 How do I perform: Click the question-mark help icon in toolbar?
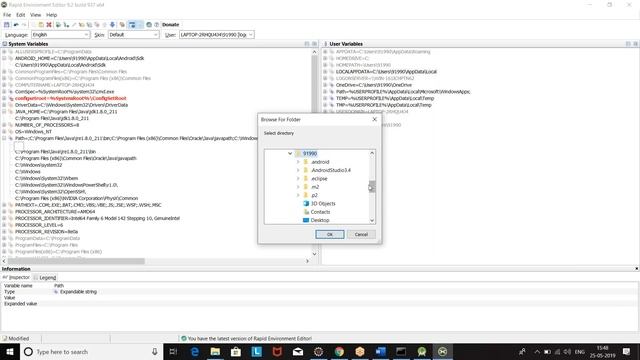(156, 25)
